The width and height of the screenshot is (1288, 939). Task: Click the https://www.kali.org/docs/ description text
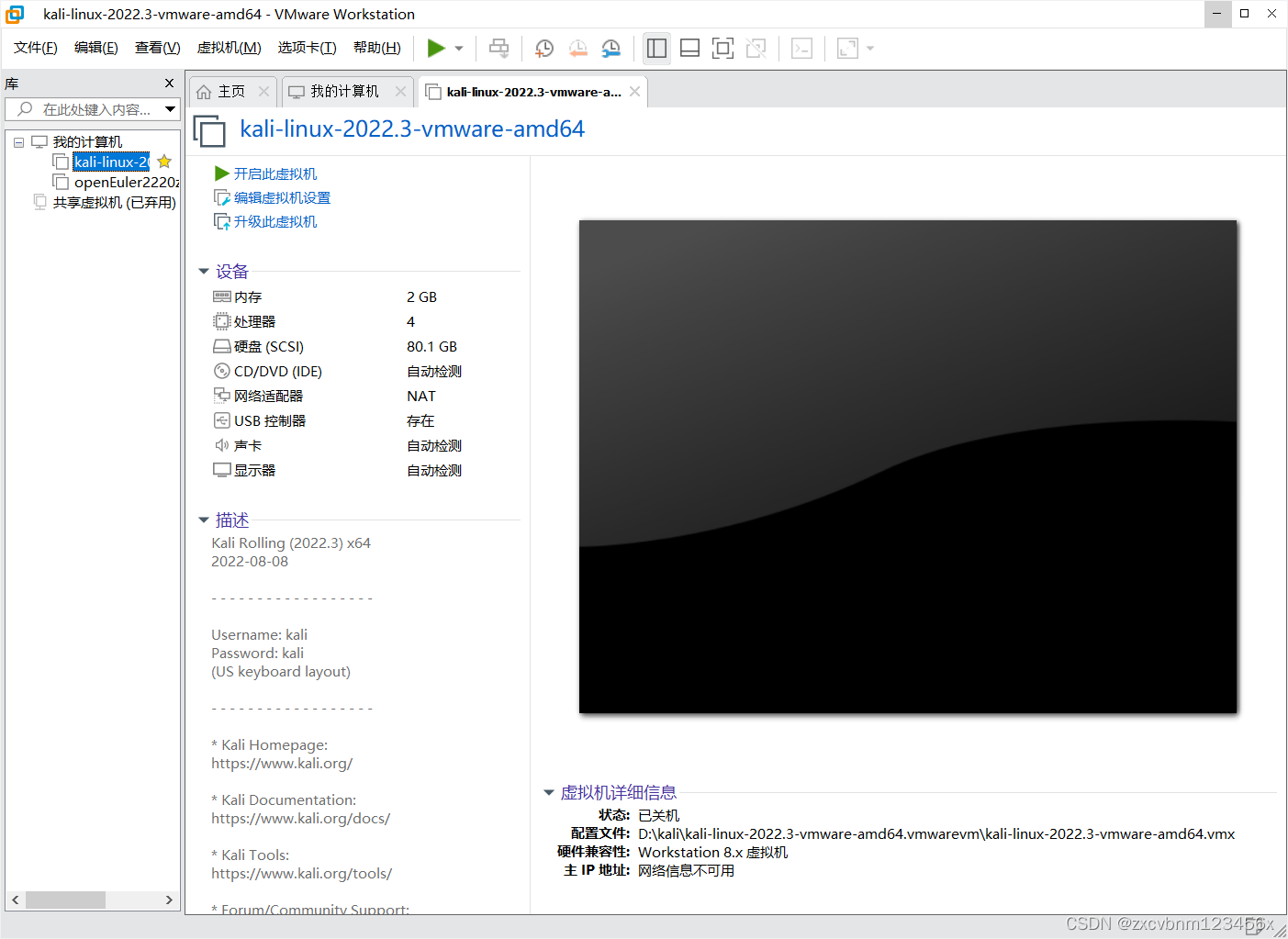(301, 819)
